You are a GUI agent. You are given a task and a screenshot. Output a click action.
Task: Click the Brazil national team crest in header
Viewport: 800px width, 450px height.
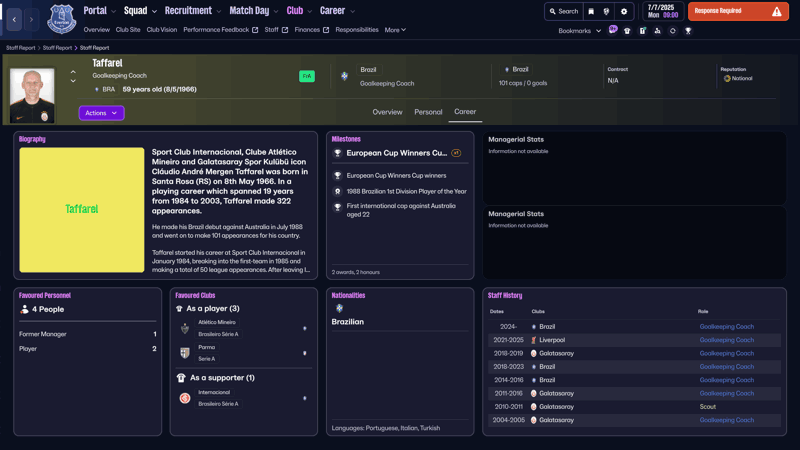tap(344, 76)
